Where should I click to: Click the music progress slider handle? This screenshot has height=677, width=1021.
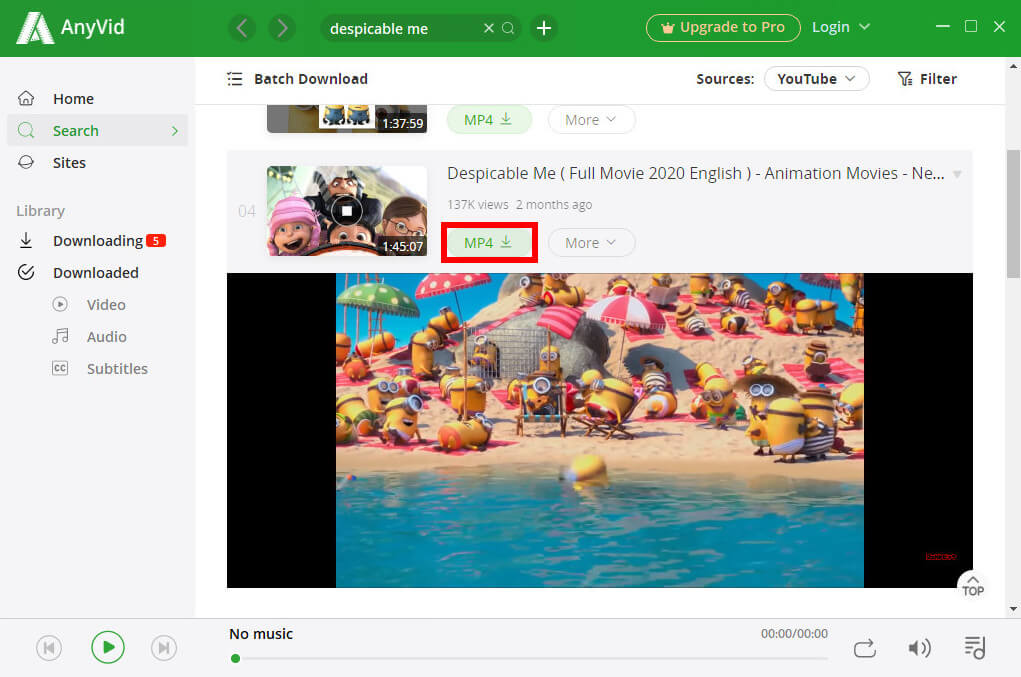(236, 659)
